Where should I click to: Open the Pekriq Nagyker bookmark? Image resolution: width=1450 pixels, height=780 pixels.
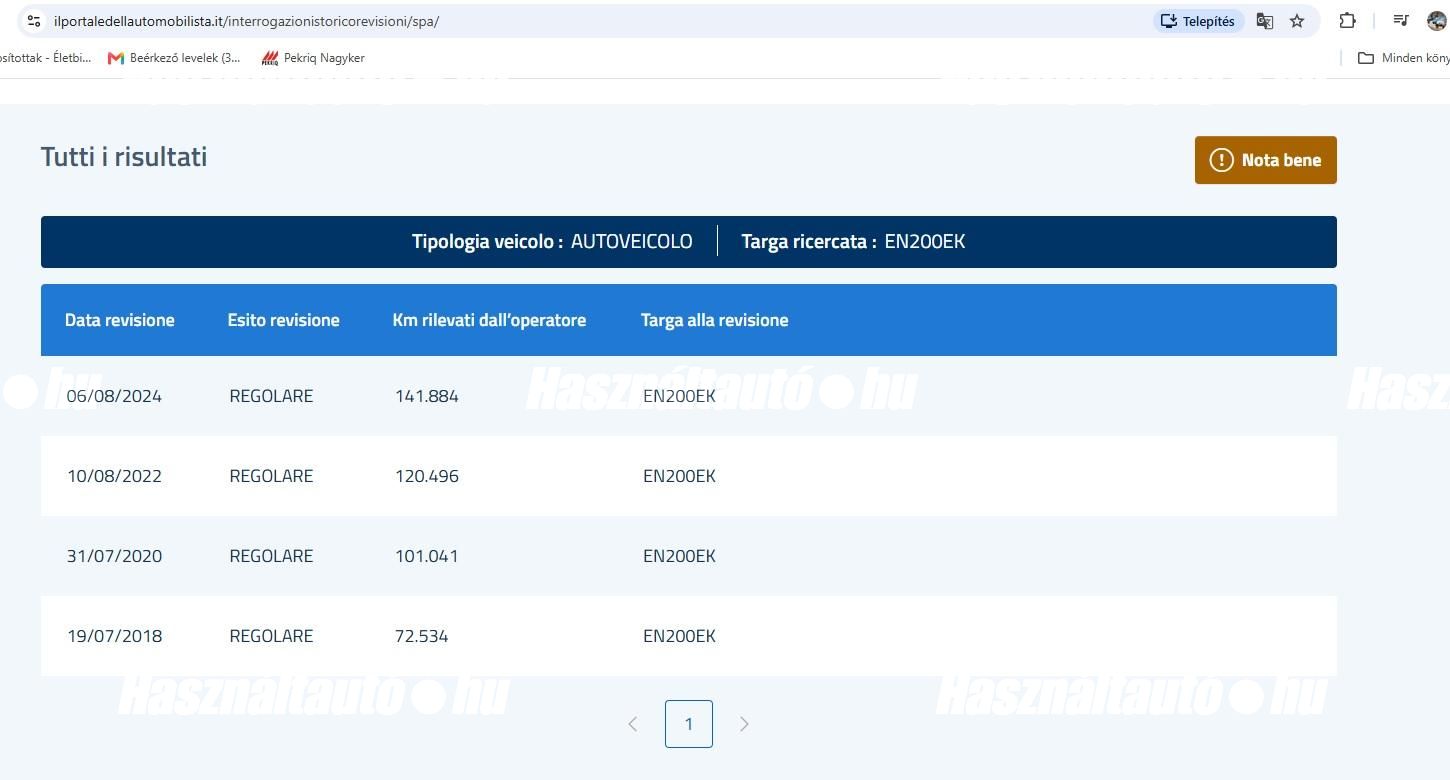point(313,58)
